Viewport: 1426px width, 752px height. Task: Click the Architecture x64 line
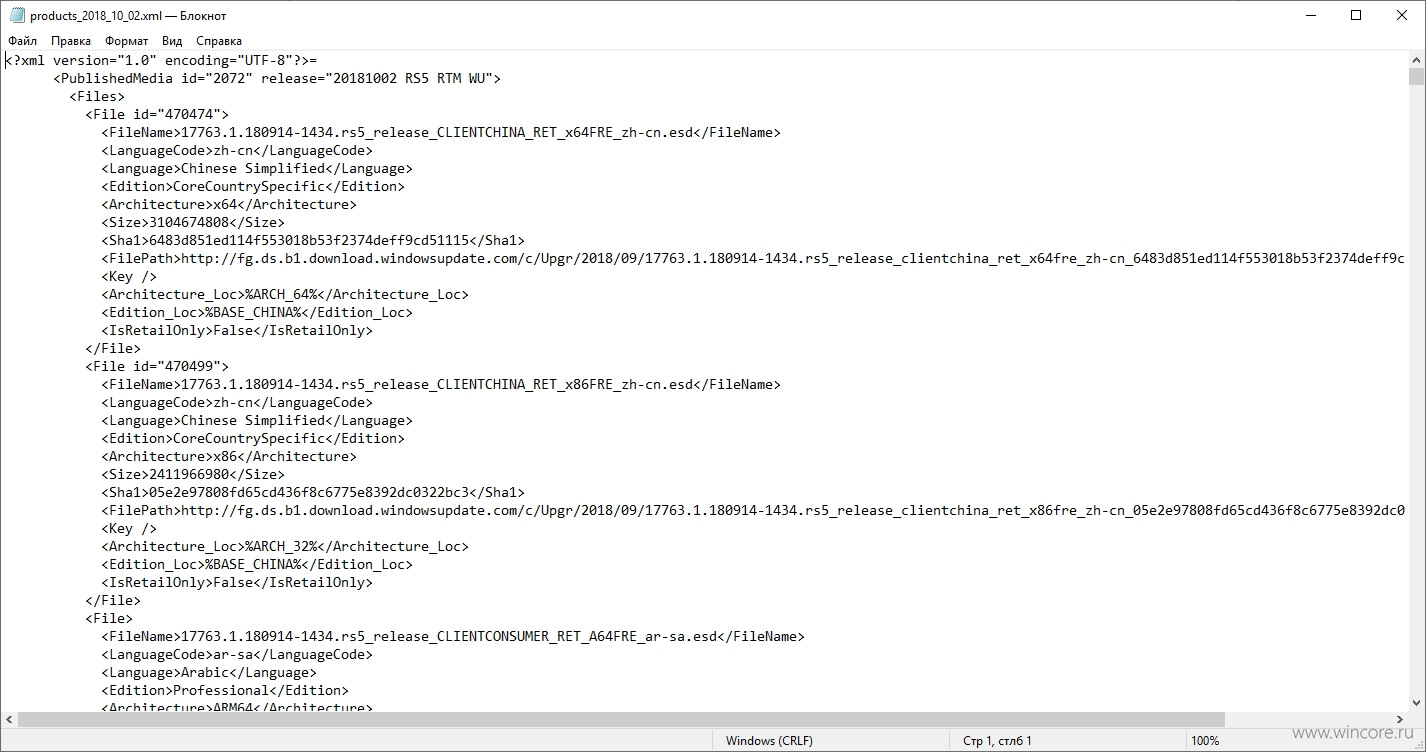(x=229, y=204)
